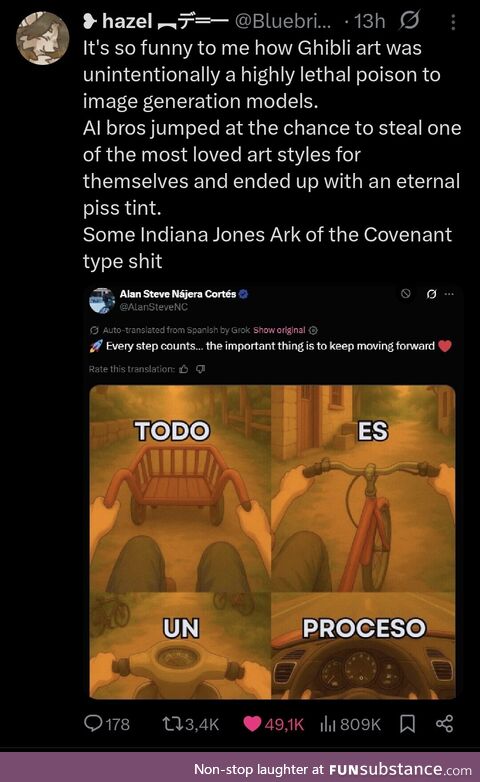Open the TODO cart image panel
This screenshot has width=480, height=782.
click(180, 489)
